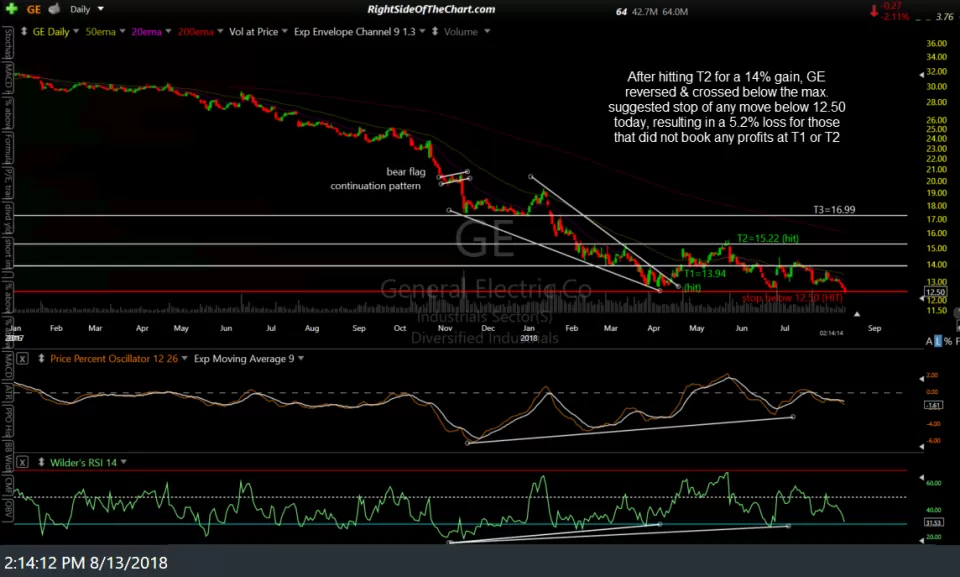This screenshot has height=577, width=960.
Task: Select the Stochastic vertical side tab
Action: click(9, 42)
